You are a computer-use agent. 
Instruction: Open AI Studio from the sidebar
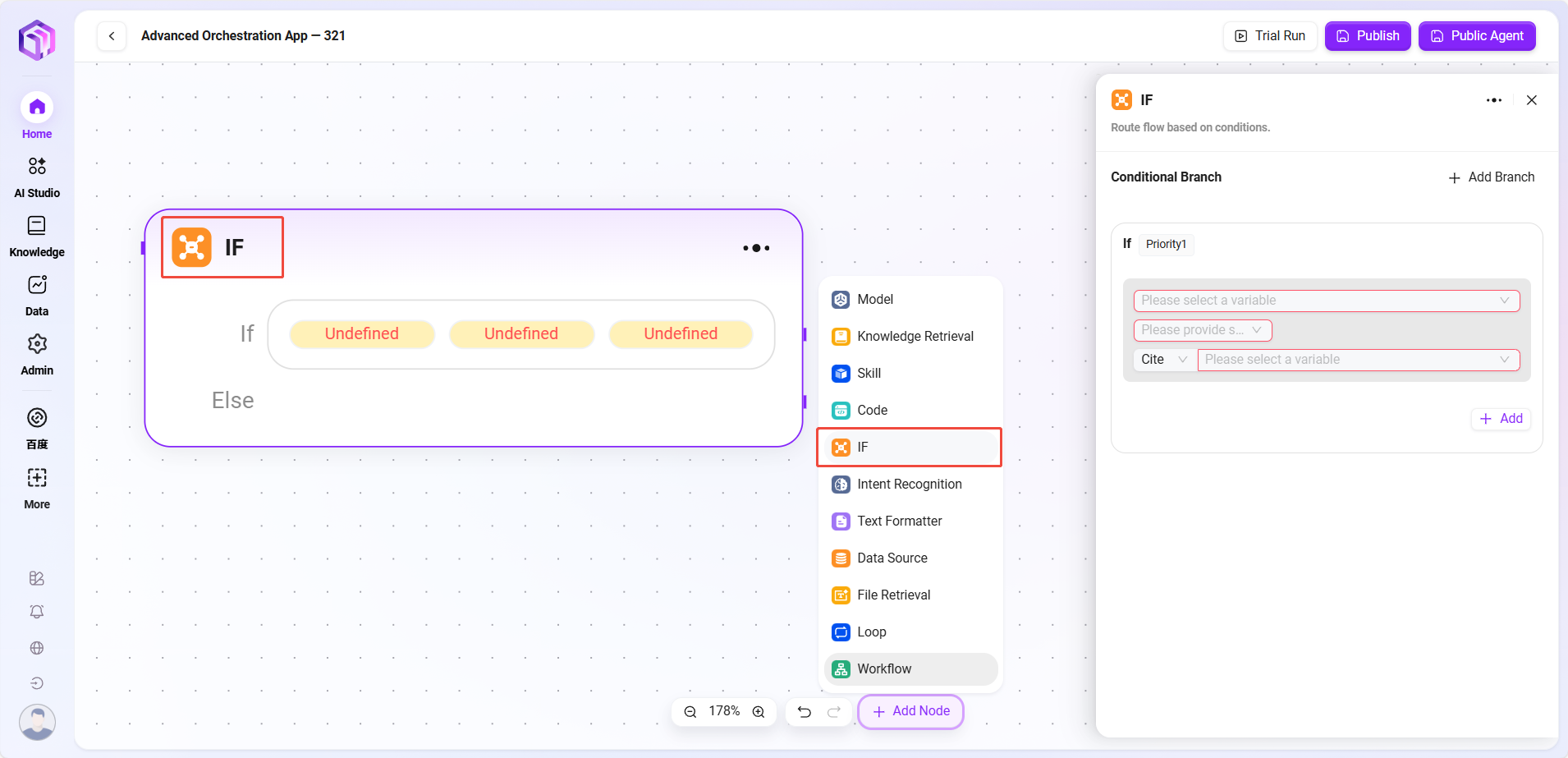[x=37, y=177]
